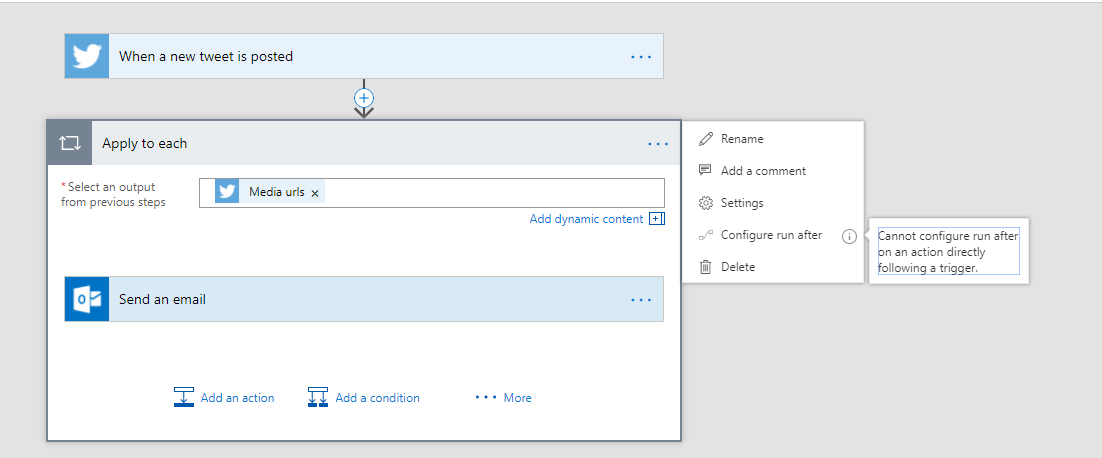The image size is (1102, 458).
Task: Click Add an action link
Action: point(238,398)
